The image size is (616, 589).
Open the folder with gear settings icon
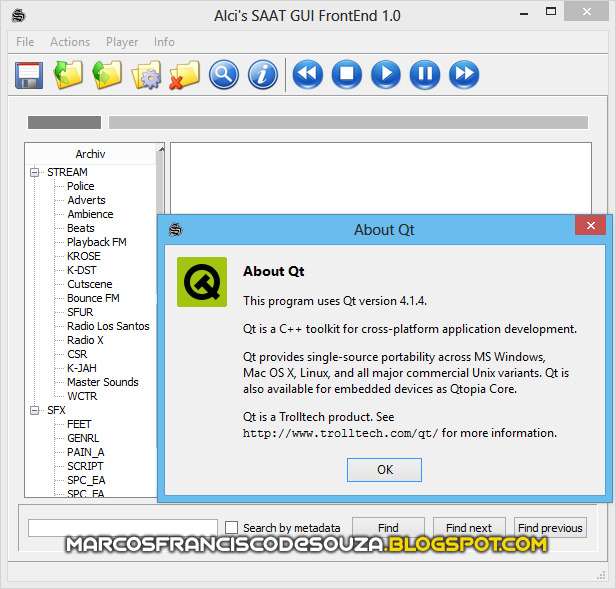tap(146, 75)
